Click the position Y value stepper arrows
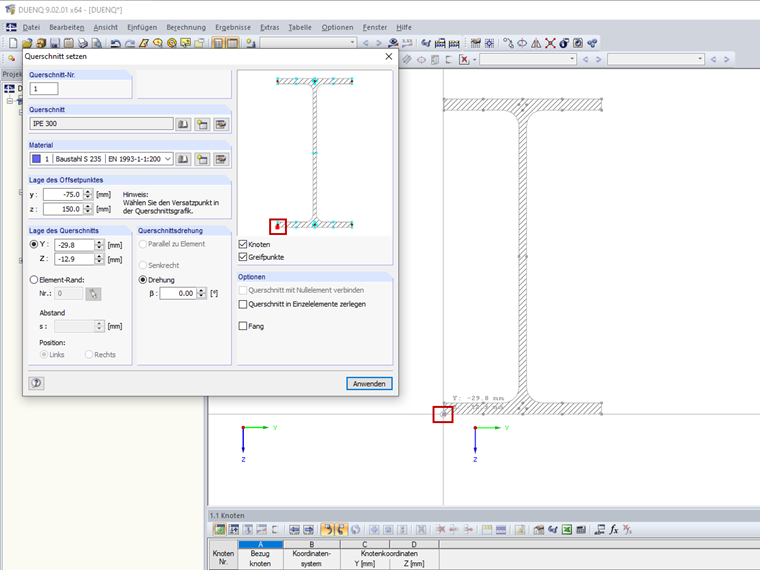The width and height of the screenshot is (760, 570). (x=99, y=245)
